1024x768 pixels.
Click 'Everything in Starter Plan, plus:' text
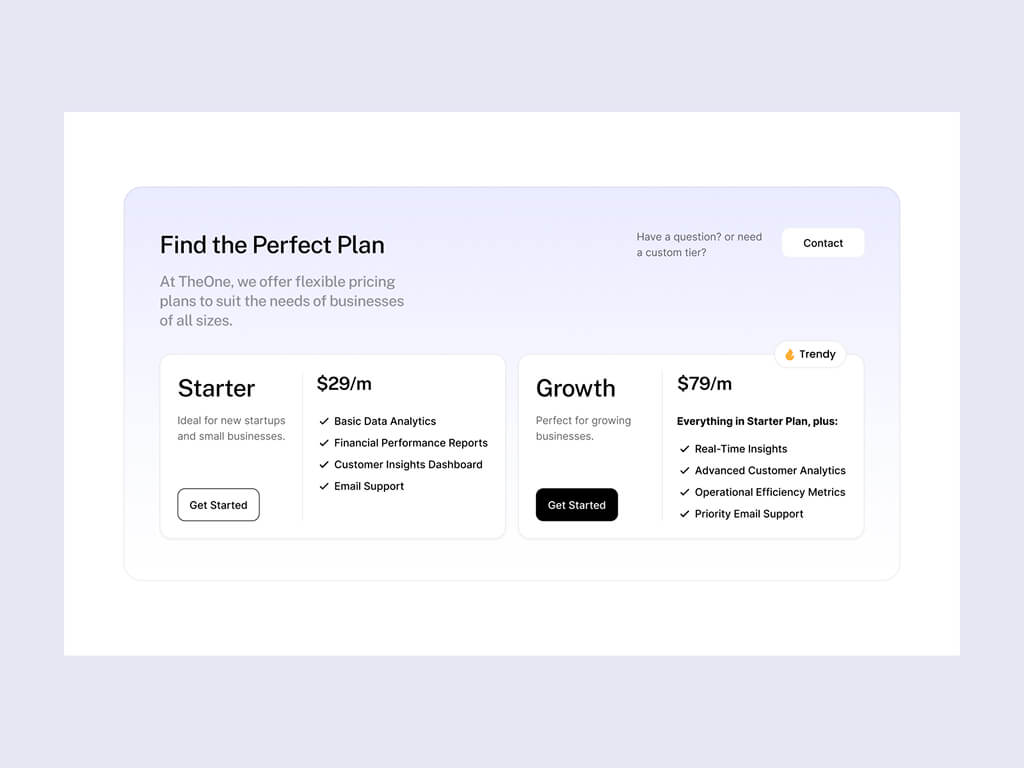(x=757, y=421)
